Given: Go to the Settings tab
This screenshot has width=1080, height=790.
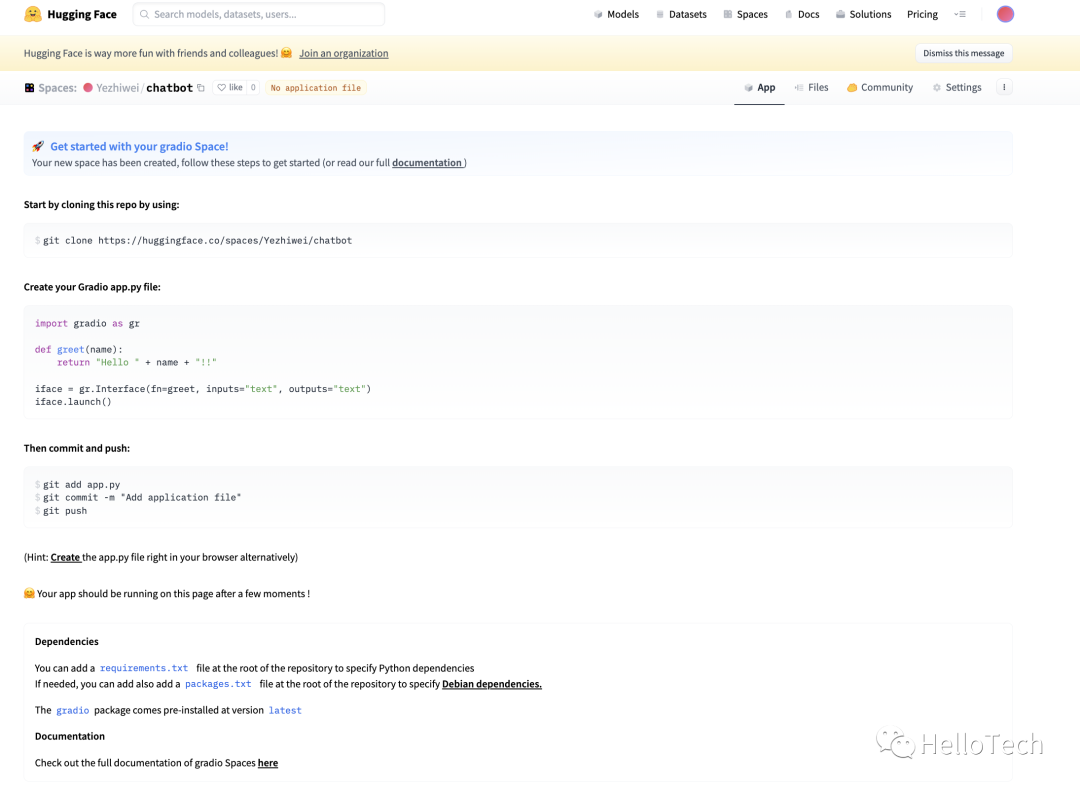Looking at the screenshot, I should coord(957,88).
